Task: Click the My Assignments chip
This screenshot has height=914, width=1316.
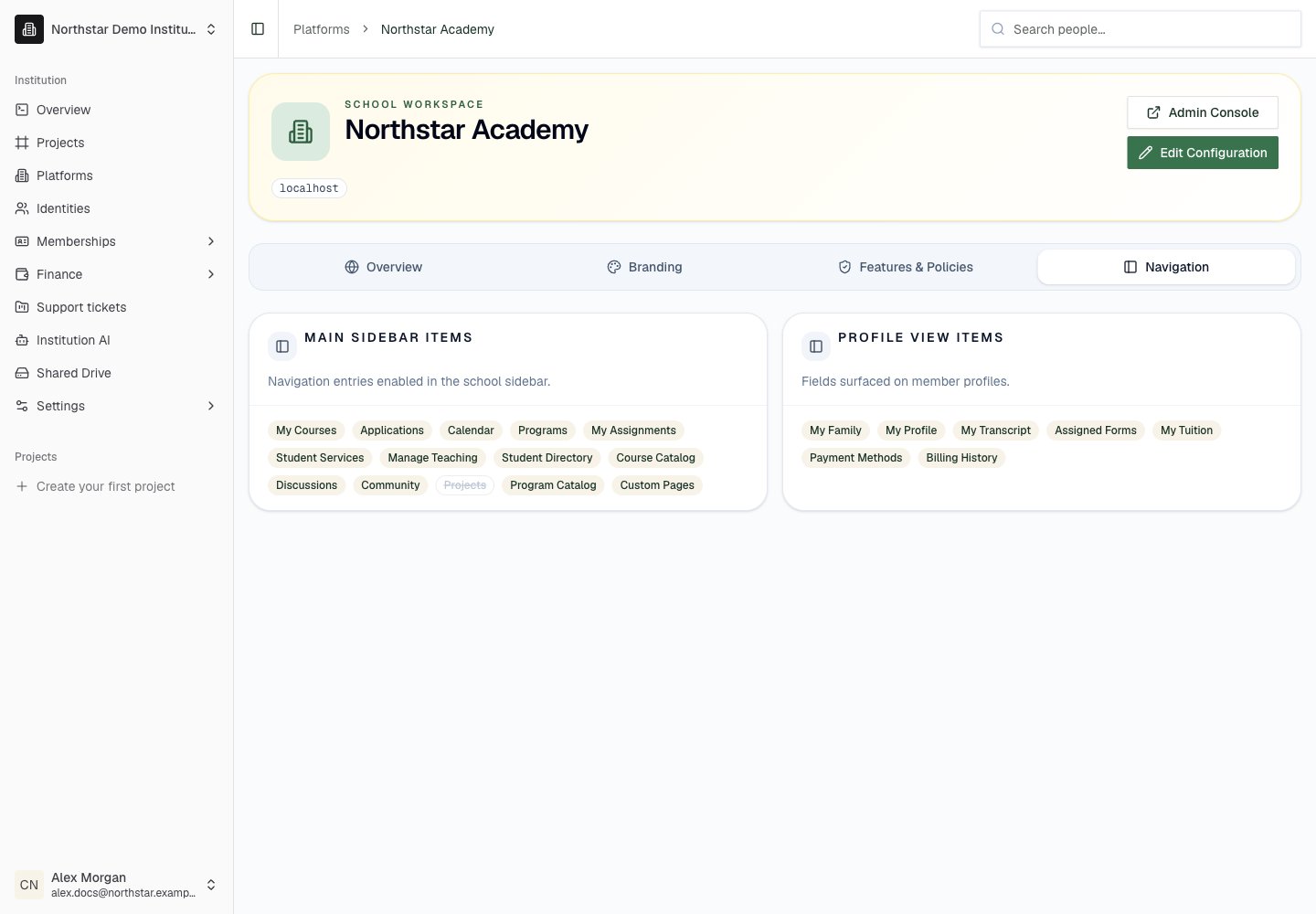Action: coord(633,430)
